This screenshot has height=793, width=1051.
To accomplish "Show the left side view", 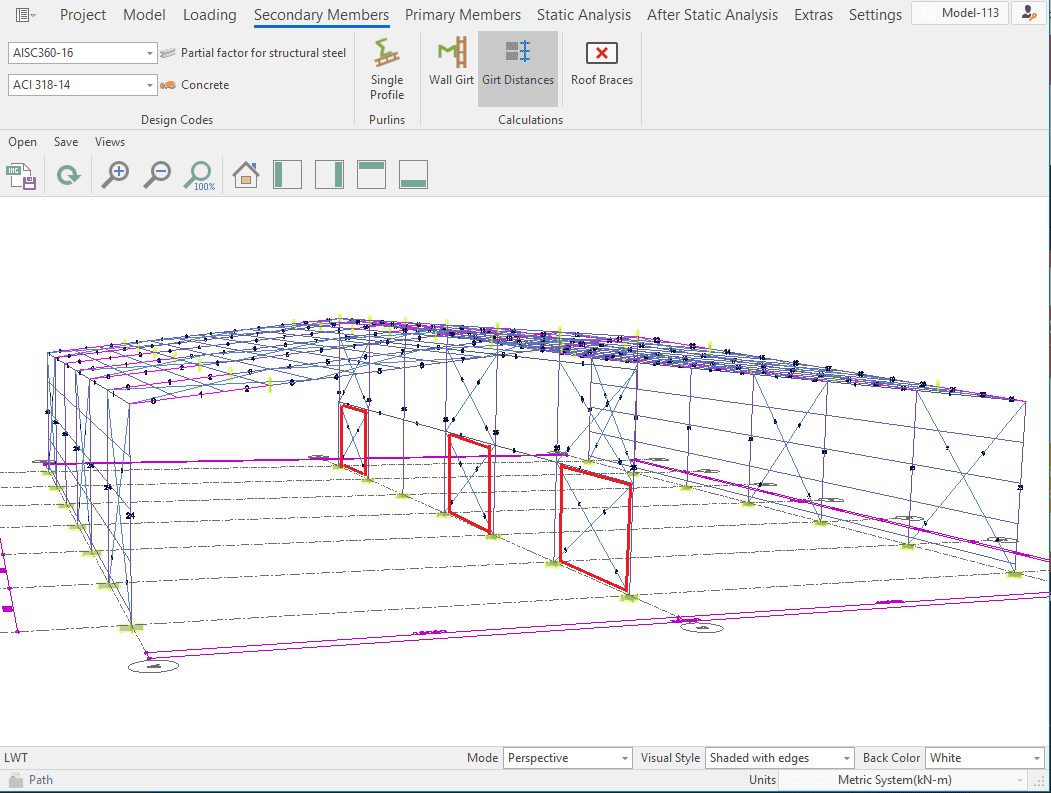I will (x=287, y=175).
